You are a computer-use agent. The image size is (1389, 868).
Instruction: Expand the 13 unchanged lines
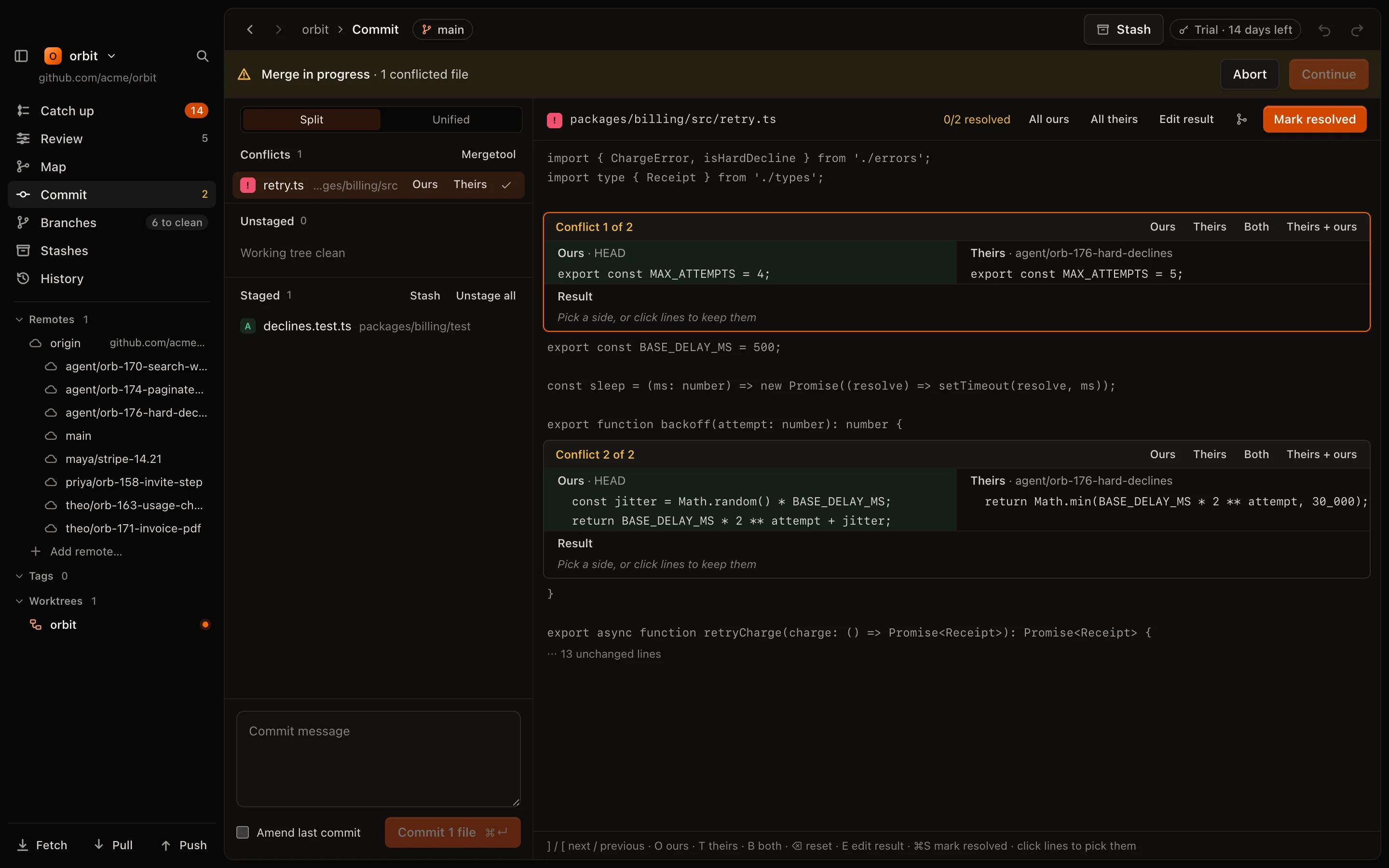click(x=604, y=654)
